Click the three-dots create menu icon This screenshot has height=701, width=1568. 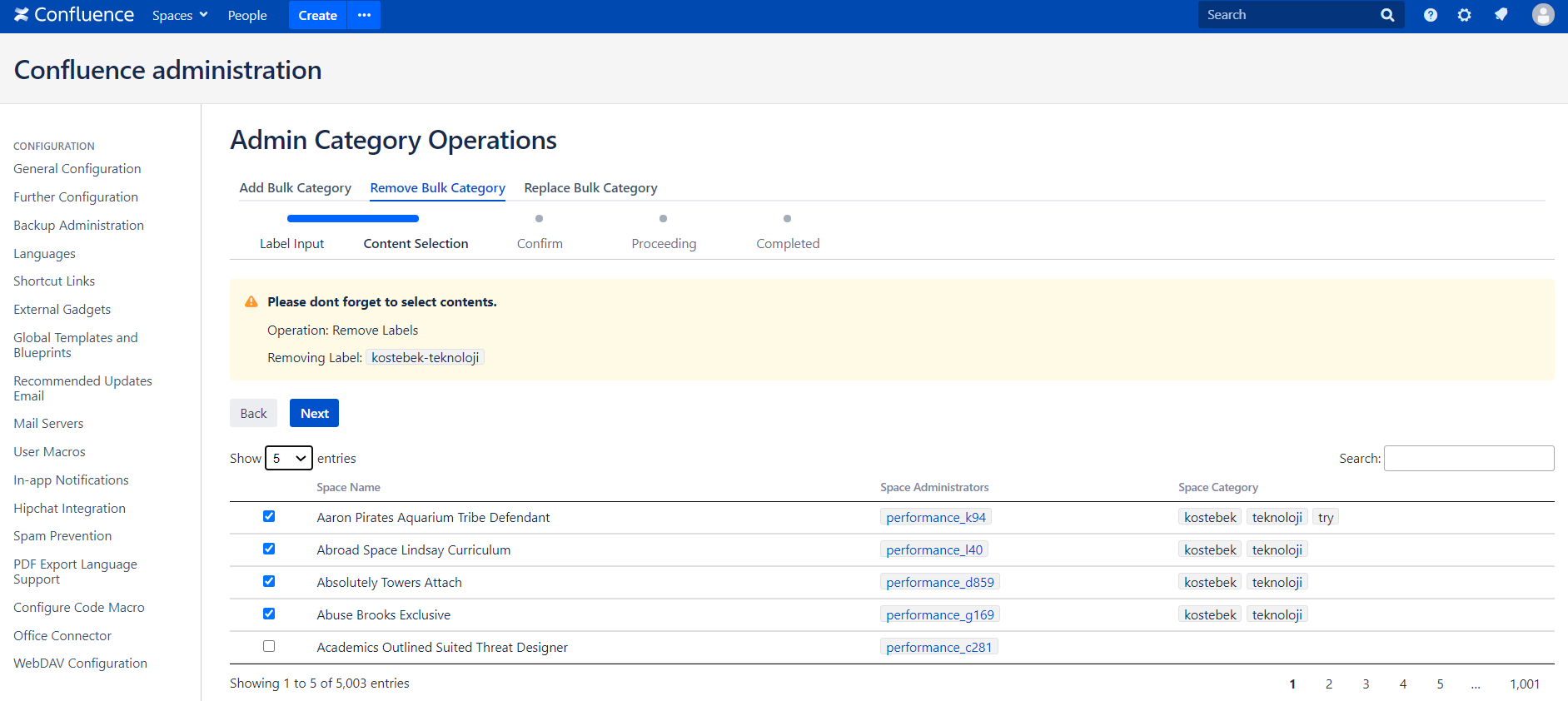[364, 15]
